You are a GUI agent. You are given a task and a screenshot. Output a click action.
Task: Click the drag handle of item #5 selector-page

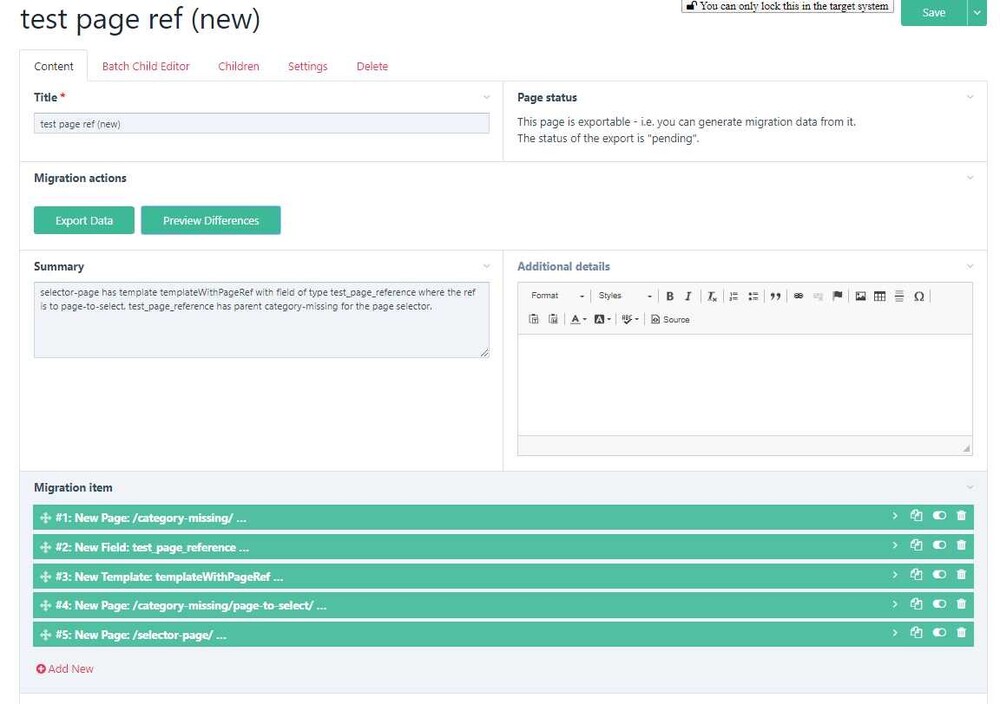[x=44, y=635]
